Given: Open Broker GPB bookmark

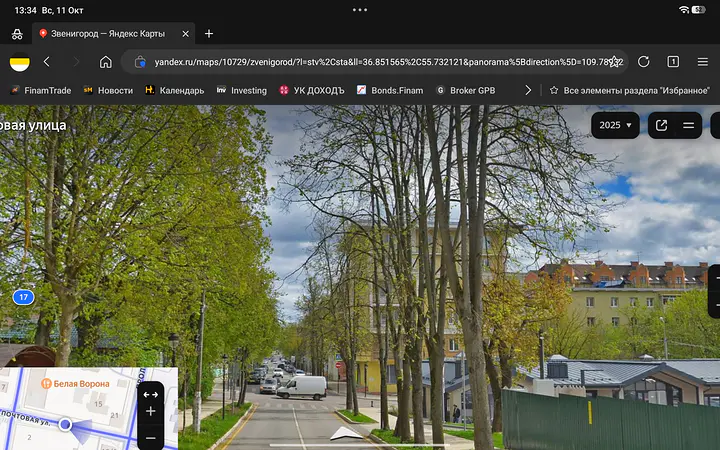Looking at the screenshot, I should click(465, 90).
